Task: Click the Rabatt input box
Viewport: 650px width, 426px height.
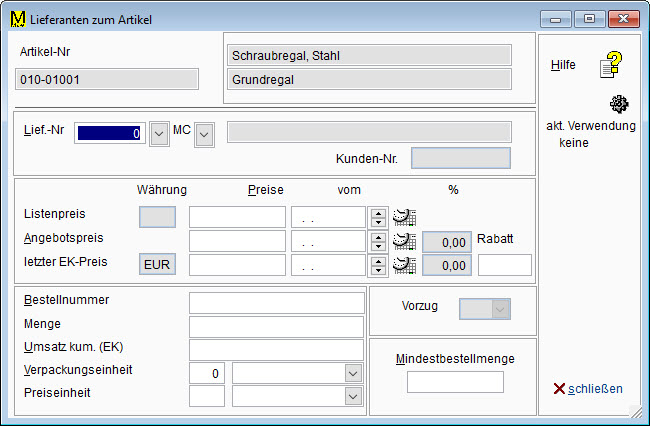Action: [x=505, y=265]
